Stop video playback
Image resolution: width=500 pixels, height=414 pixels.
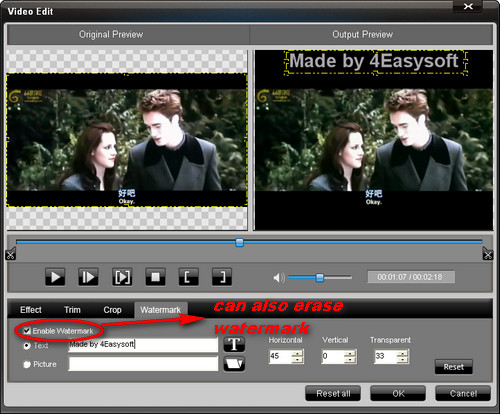pyautogui.click(x=155, y=277)
